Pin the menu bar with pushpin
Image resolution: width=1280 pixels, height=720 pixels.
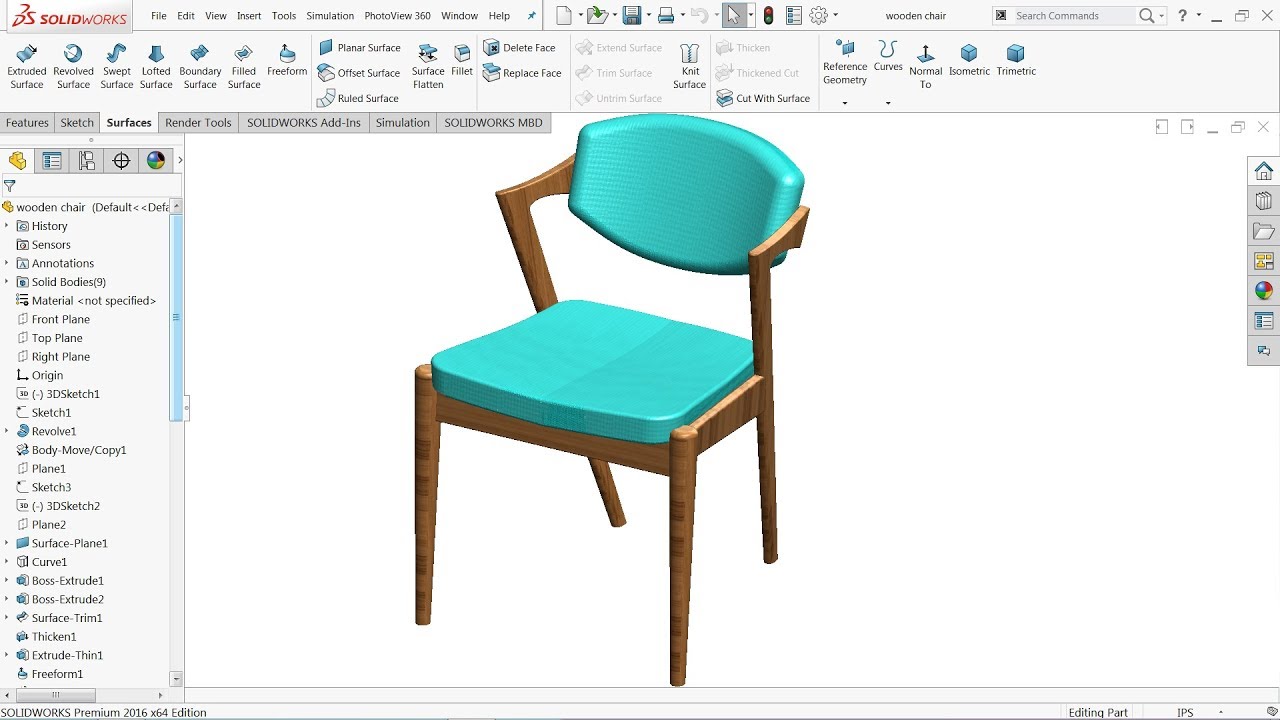[532, 16]
